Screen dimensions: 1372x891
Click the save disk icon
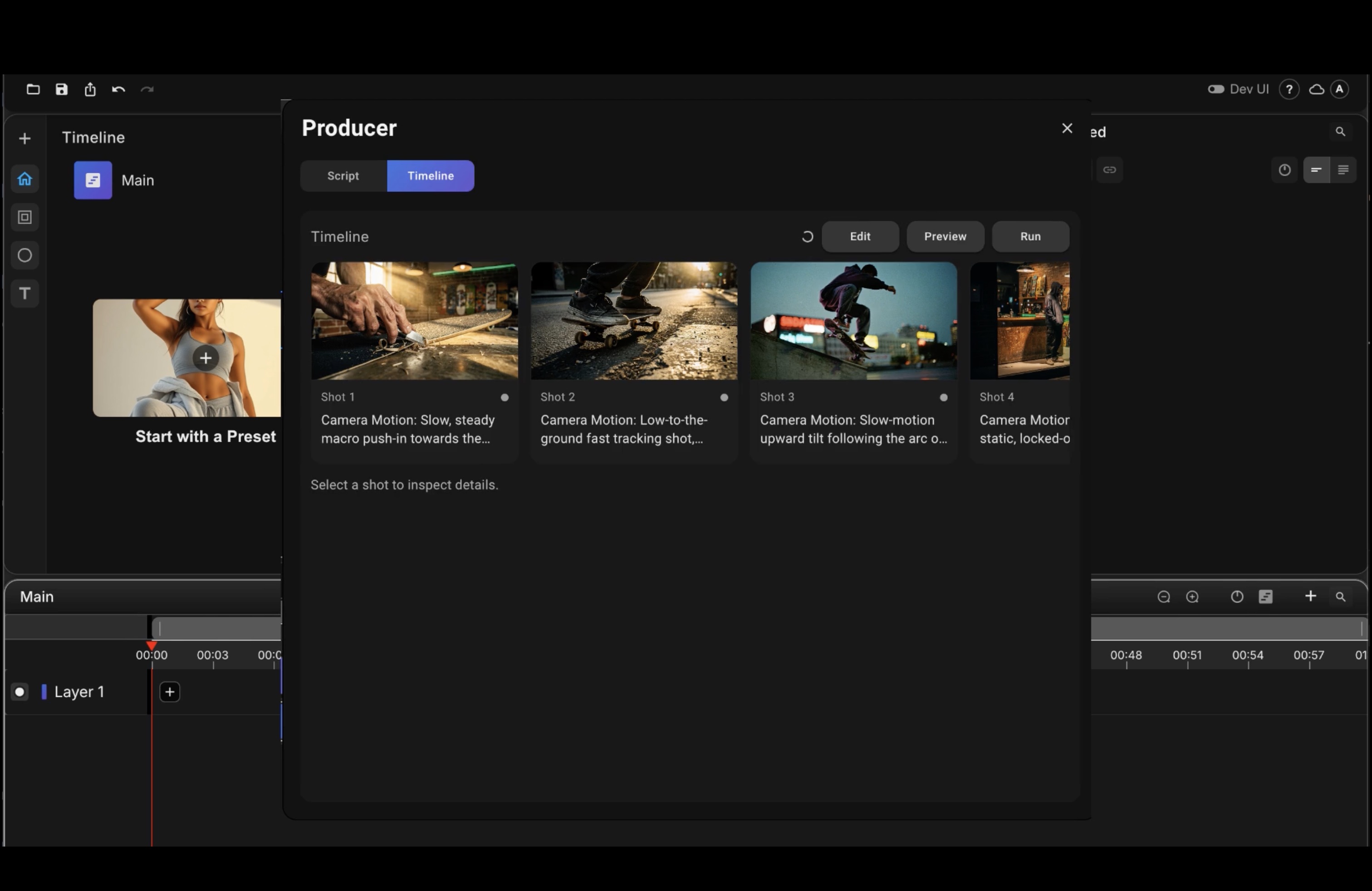pos(62,89)
